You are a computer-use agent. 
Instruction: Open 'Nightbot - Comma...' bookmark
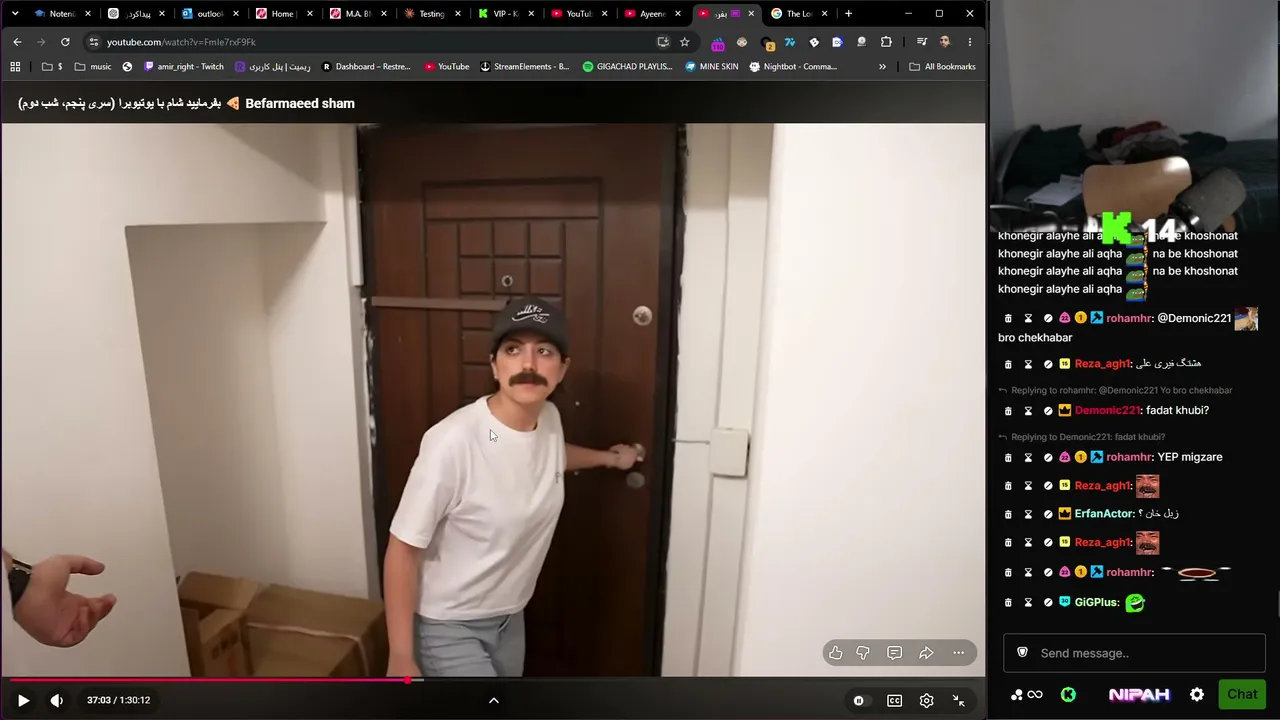pos(793,67)
